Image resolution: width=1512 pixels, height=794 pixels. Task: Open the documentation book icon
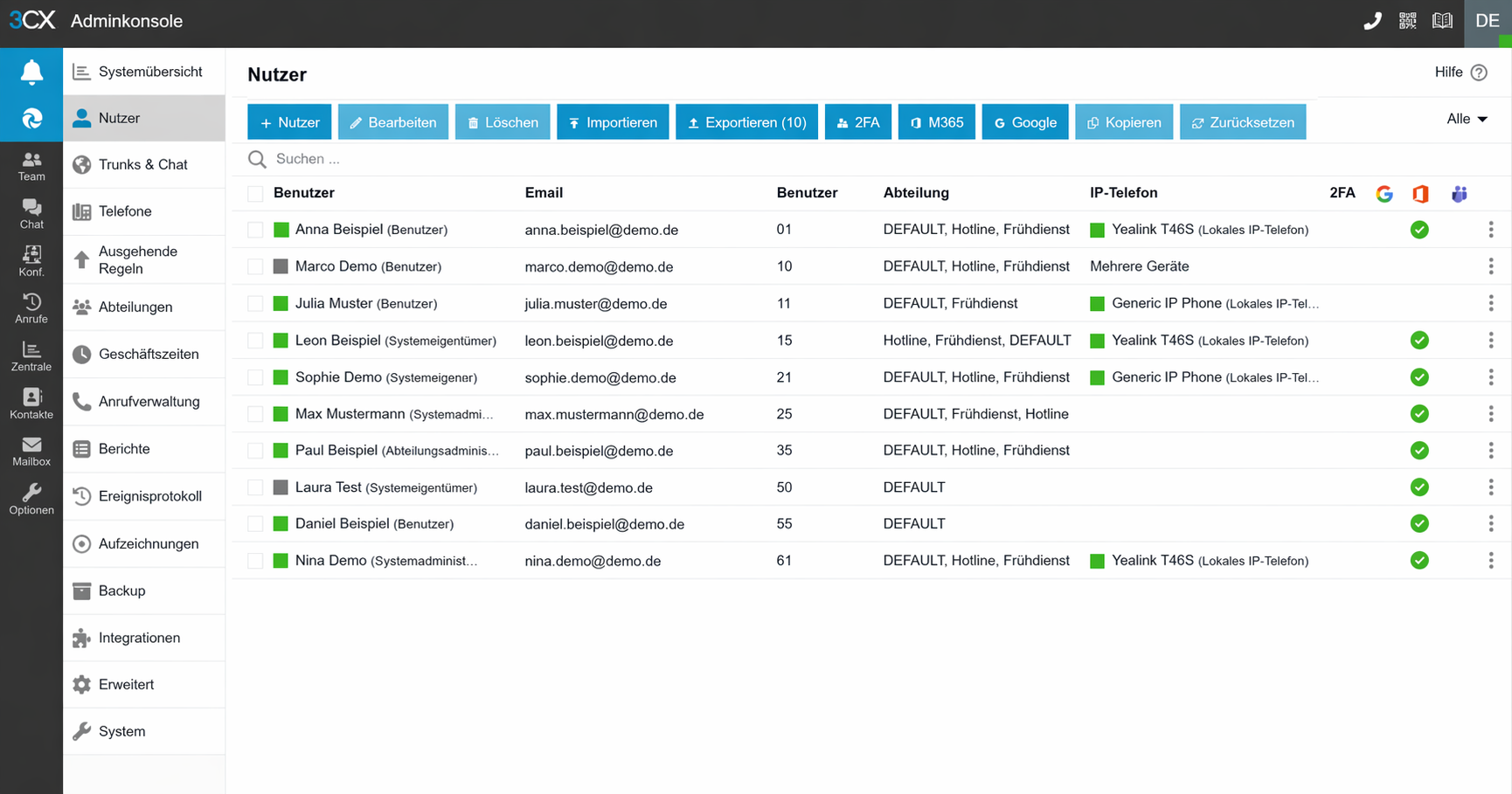pyautogui.click(x=1442, y=21)
